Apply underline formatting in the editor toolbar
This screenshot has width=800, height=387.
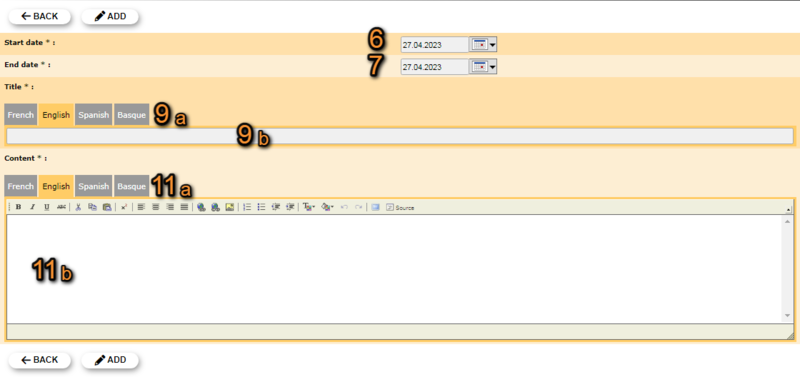click(47, 207)
